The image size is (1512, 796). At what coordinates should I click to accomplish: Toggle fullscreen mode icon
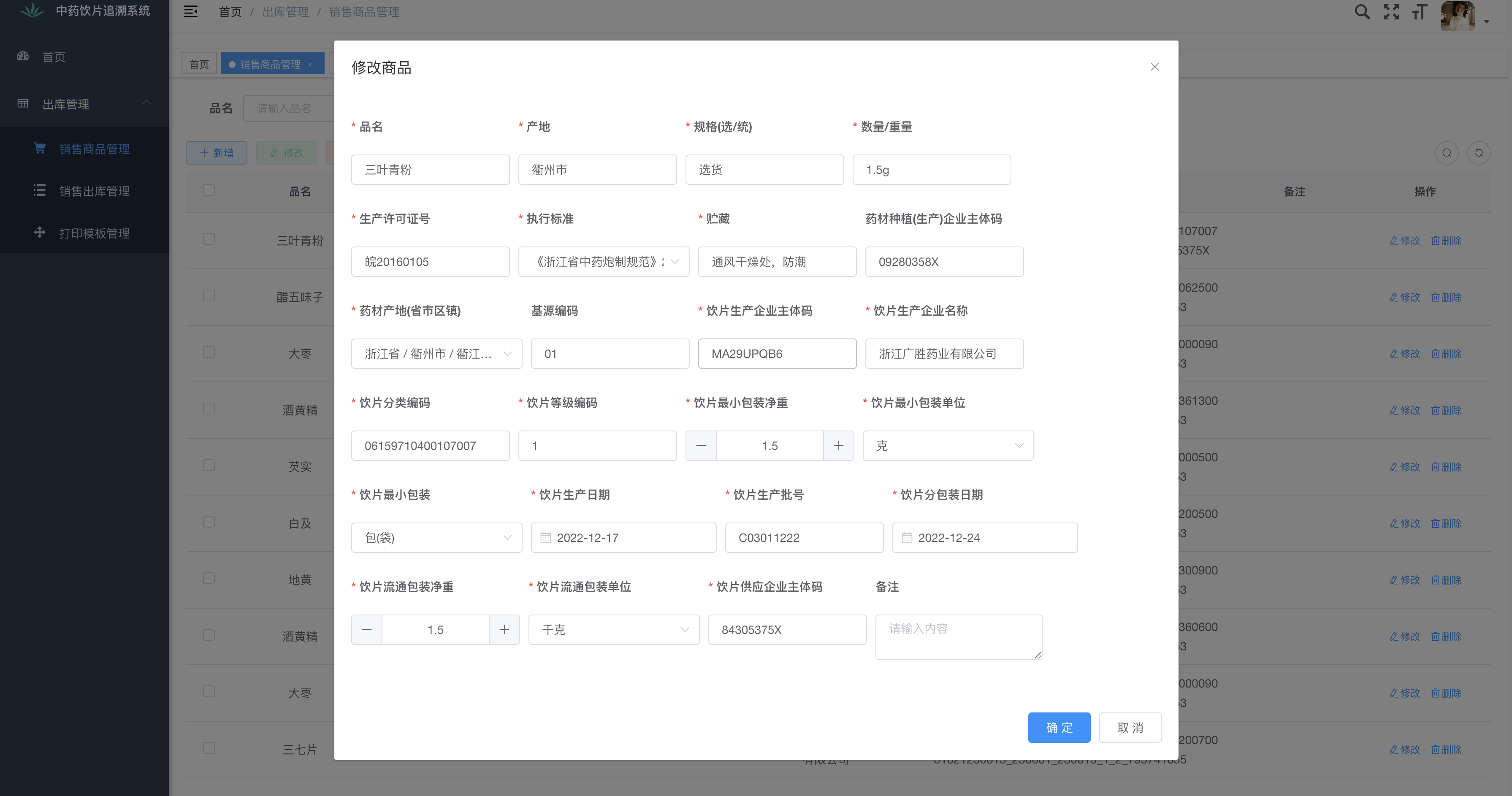pos(1391,12)
